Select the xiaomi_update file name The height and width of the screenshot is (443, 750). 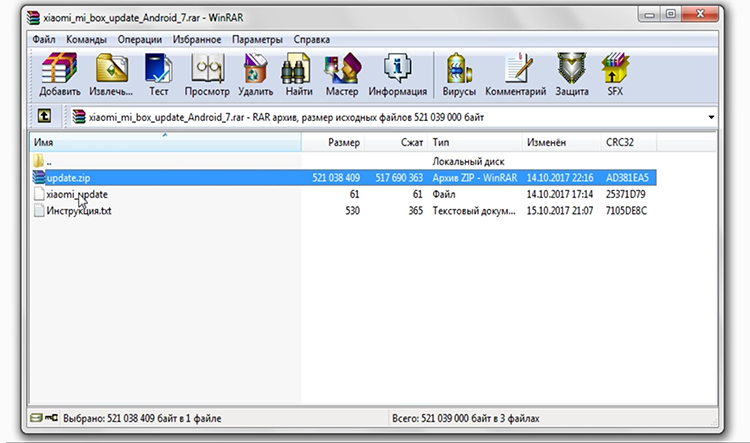77,194
